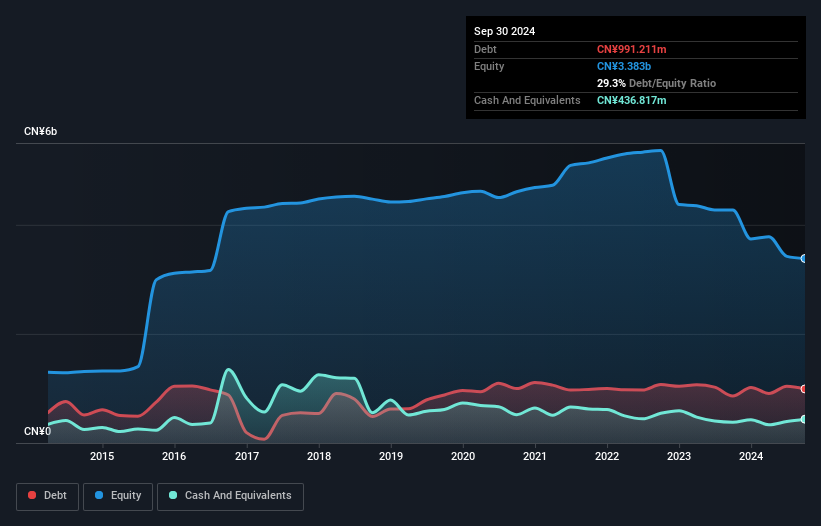
Task: Click the 2021 axis label
Action: coord(535,456)
